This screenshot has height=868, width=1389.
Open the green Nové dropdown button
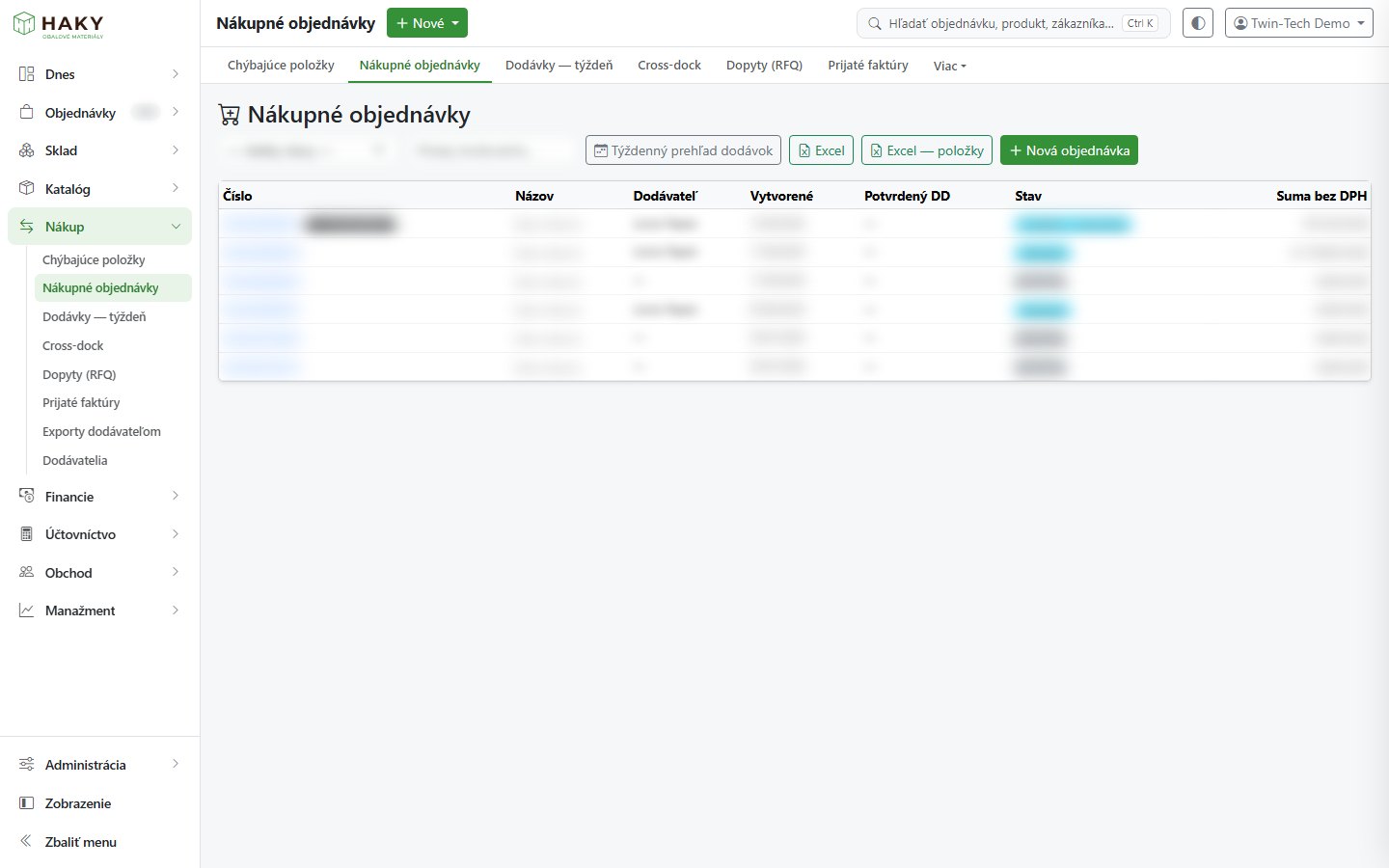(427, 23)
